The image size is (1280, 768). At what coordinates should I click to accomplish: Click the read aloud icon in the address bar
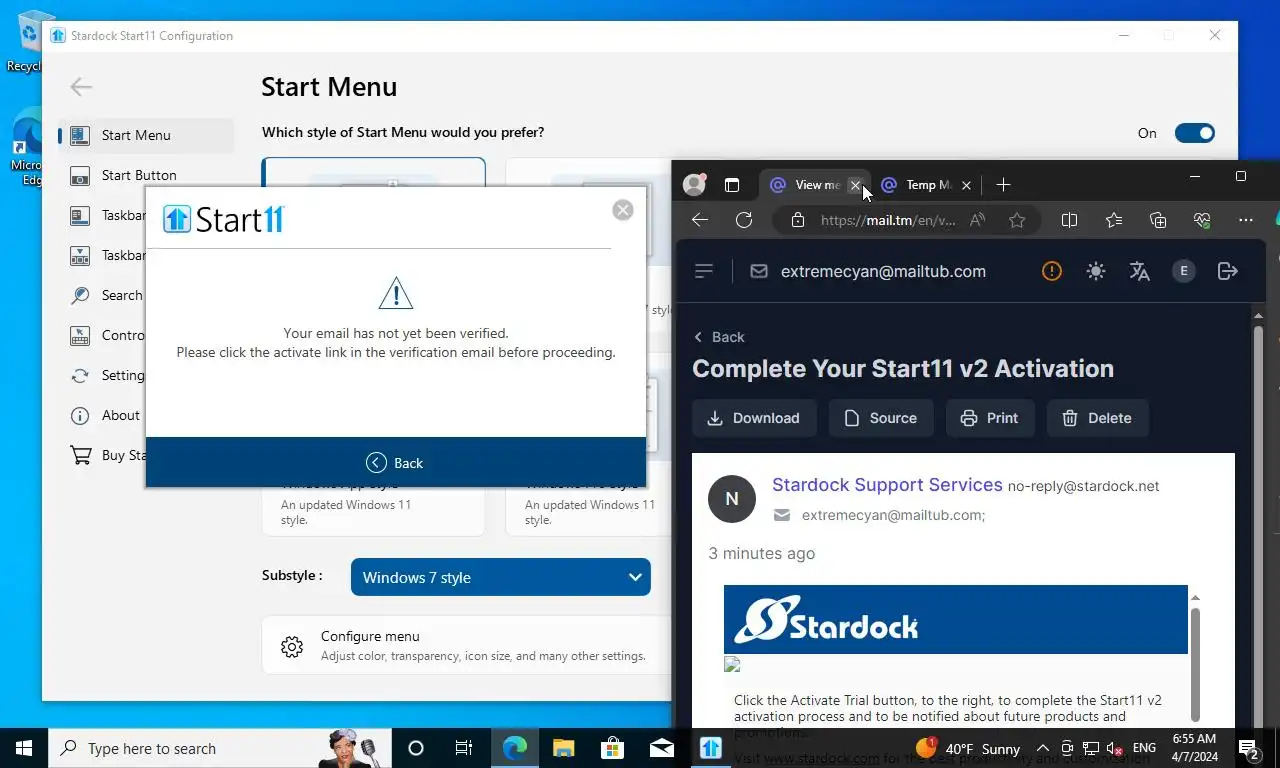(x=977, y=220)
